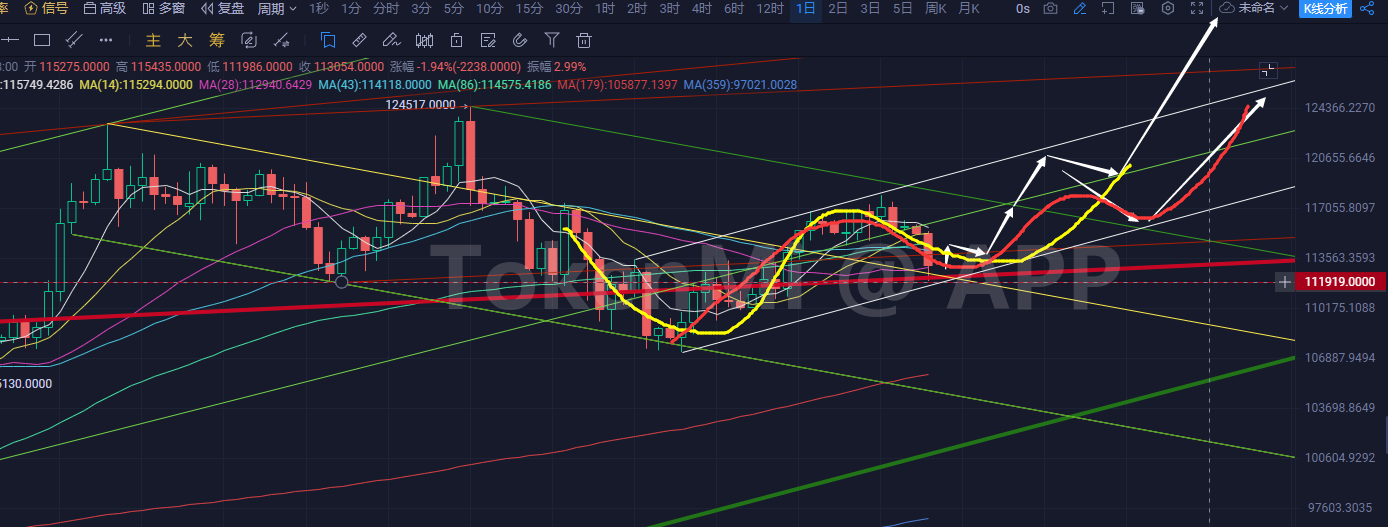This screenshot has height=527, width=1388.
Task: Click the share icon
Action: 1369,9
